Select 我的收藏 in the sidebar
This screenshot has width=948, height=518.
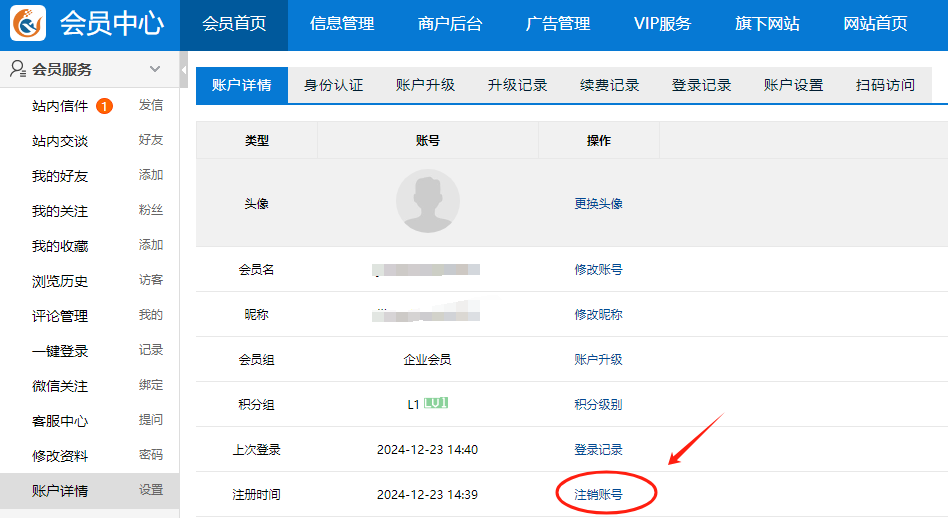click(x=60, y=246)
